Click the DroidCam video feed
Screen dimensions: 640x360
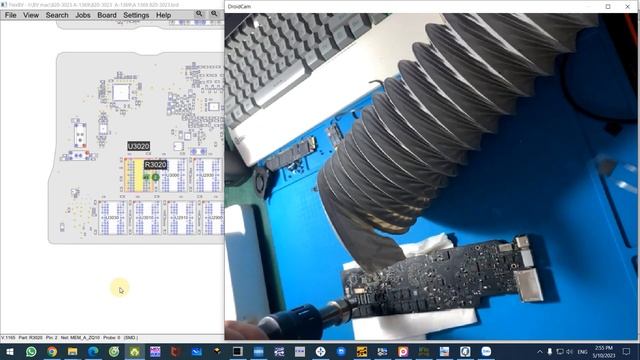431,176
